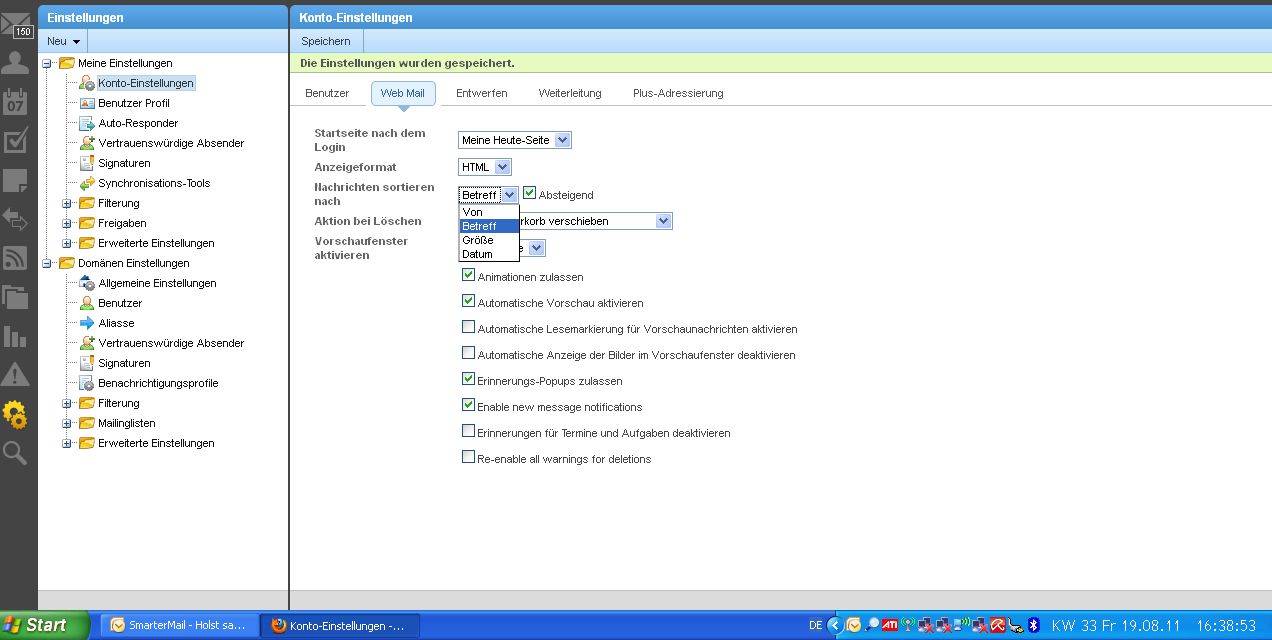Open the reports bar chart icon
This screenshot has height=640, width=1272.
click(15, 336)
